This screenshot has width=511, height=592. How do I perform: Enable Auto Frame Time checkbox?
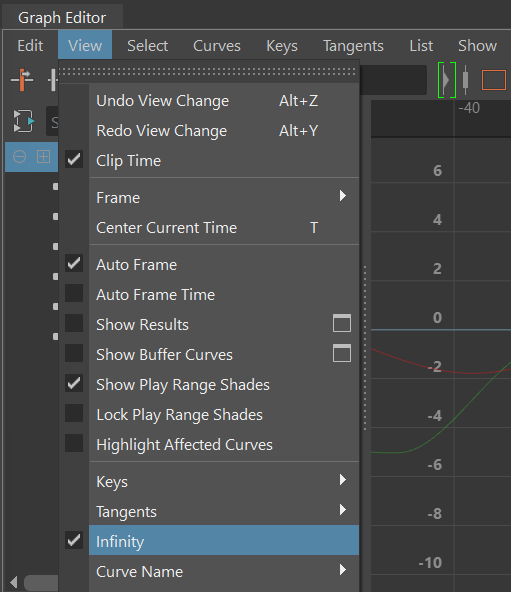(74, 293)
